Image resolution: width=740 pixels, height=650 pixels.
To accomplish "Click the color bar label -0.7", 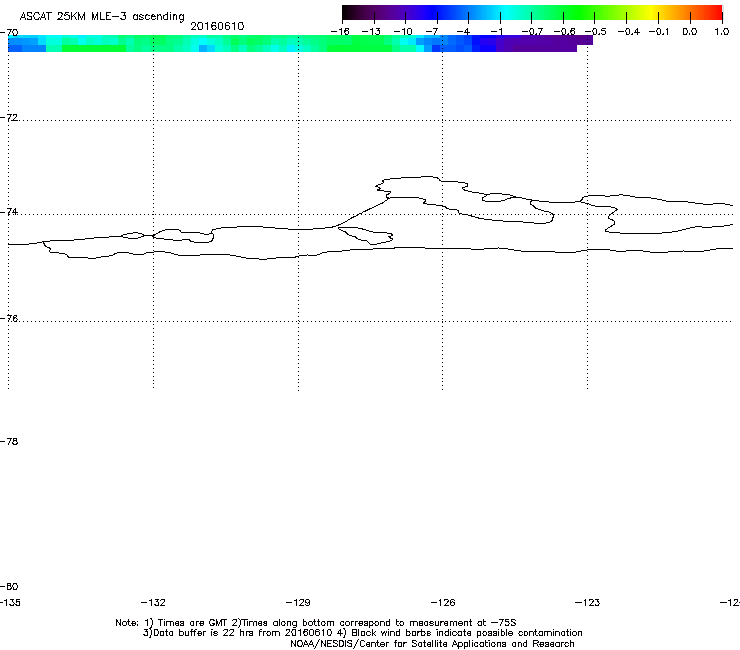I will (x=532, y=32).
